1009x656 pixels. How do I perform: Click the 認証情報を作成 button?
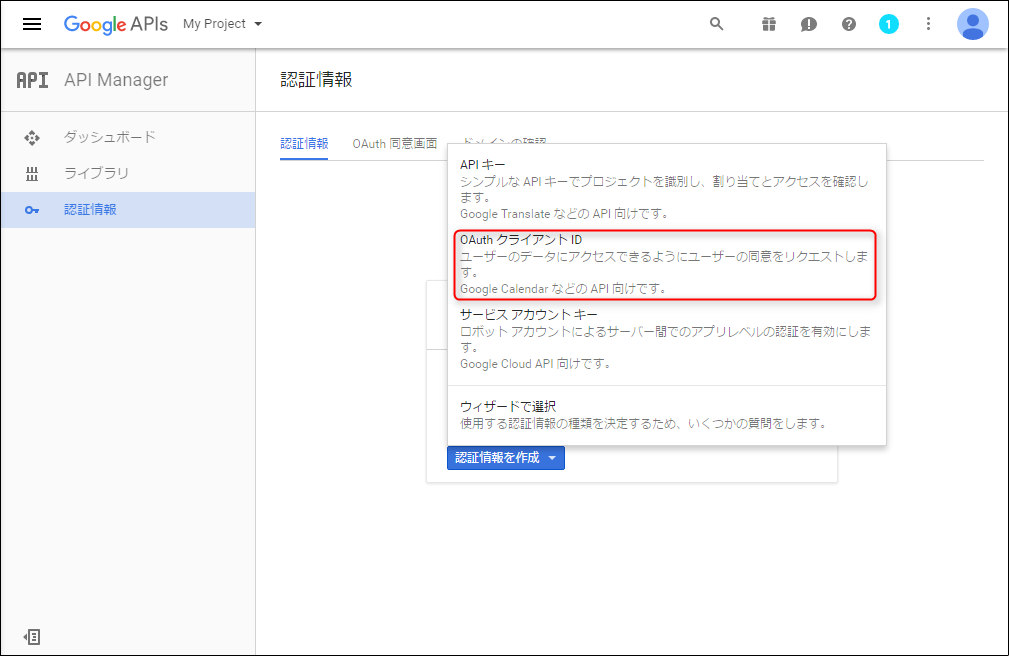506,458
